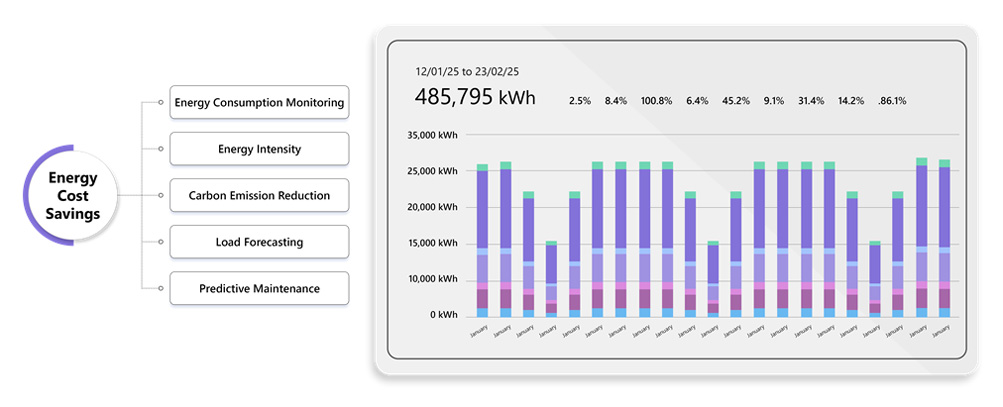Select the 2.5% percentage figure

[580, 101]
